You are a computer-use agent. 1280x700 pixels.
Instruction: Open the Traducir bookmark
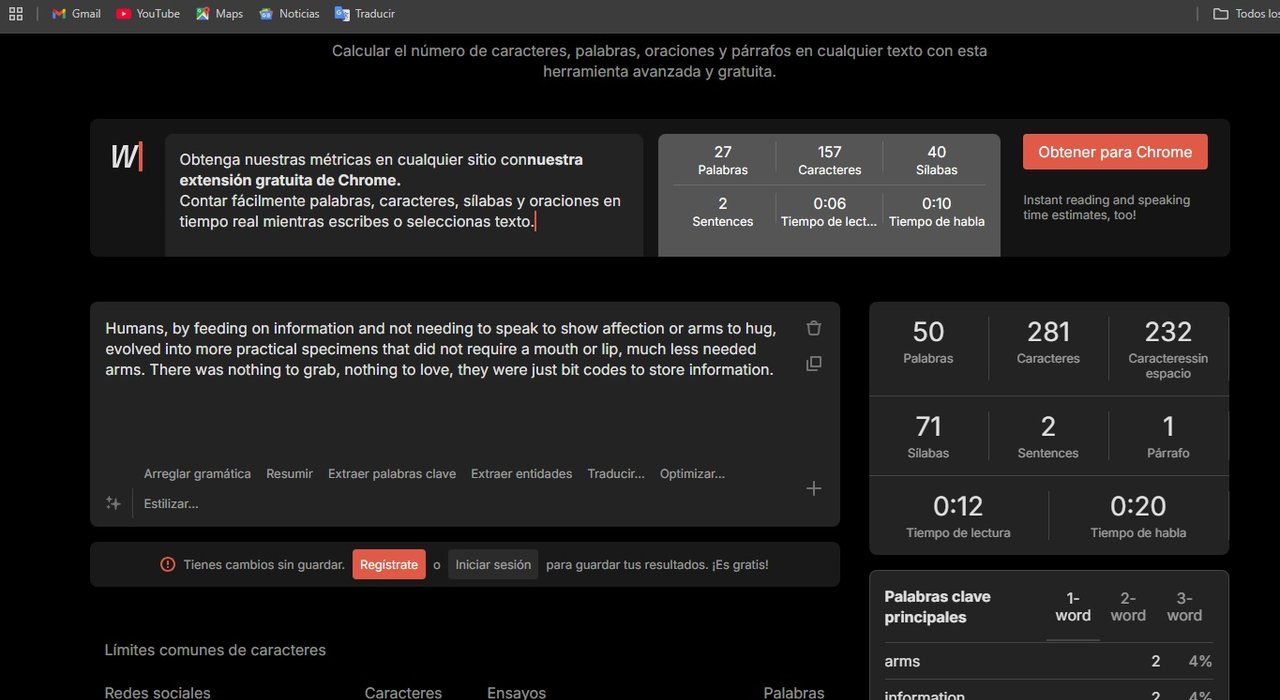[364, 14]
